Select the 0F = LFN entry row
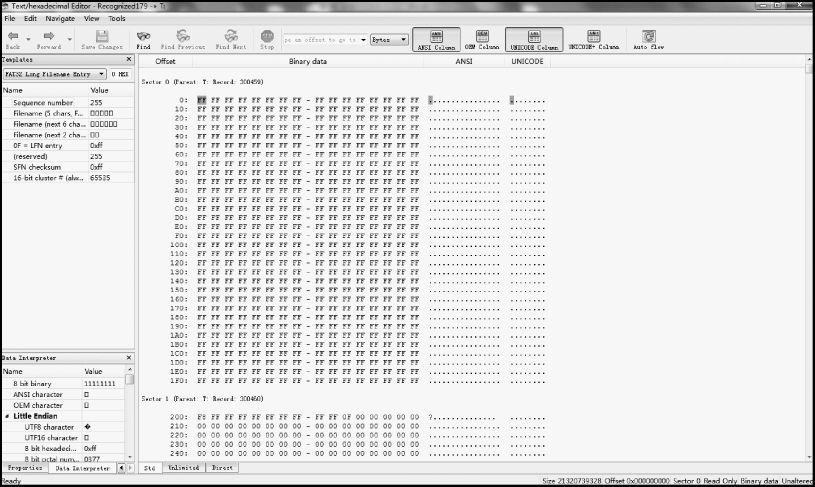The image size is (815, 487). (x=68, y=146)
